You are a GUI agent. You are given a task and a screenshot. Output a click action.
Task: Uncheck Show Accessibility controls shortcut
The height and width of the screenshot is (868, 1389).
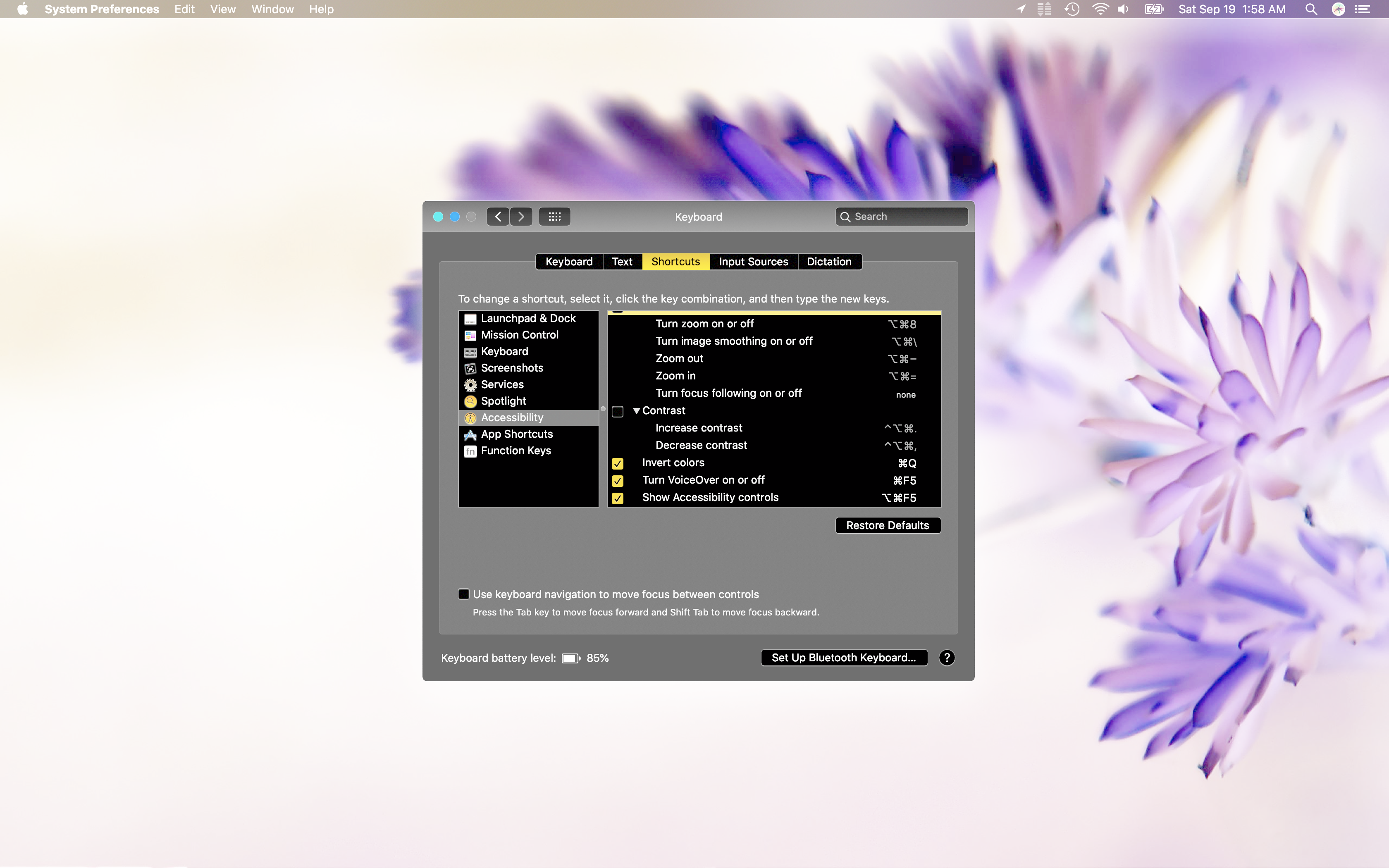pos(618,498)
